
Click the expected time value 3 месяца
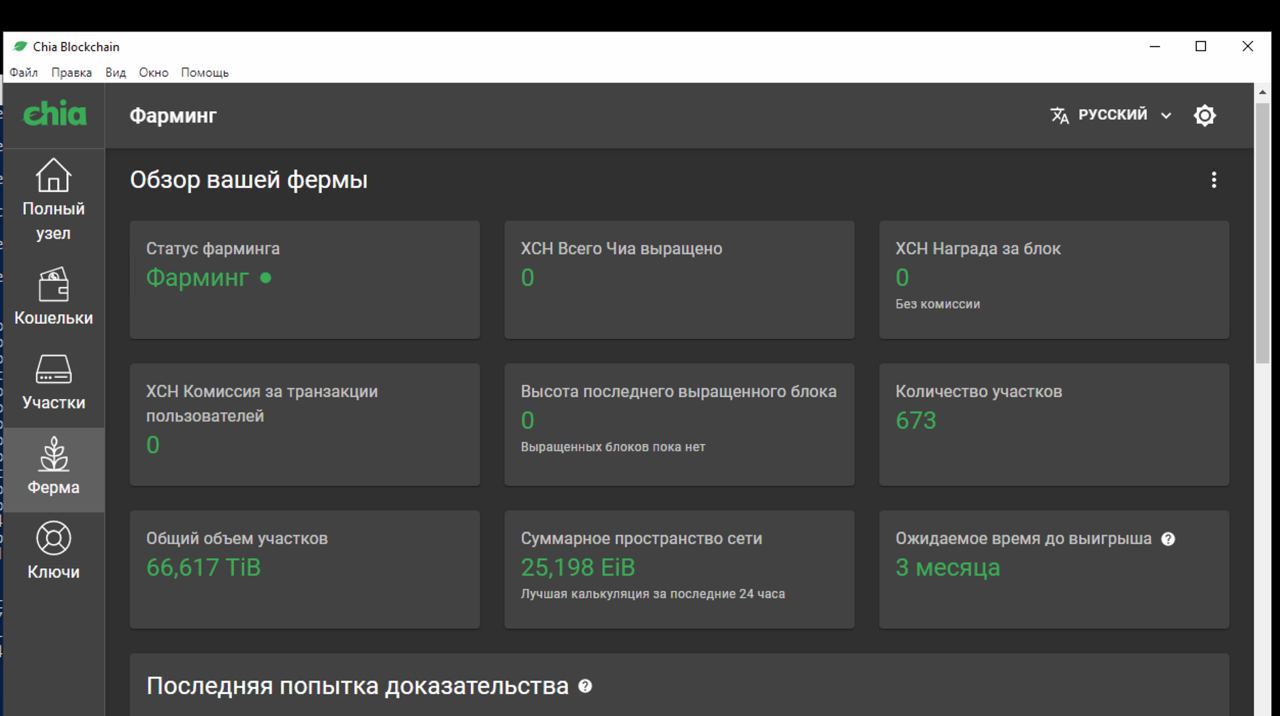(948, 568)
